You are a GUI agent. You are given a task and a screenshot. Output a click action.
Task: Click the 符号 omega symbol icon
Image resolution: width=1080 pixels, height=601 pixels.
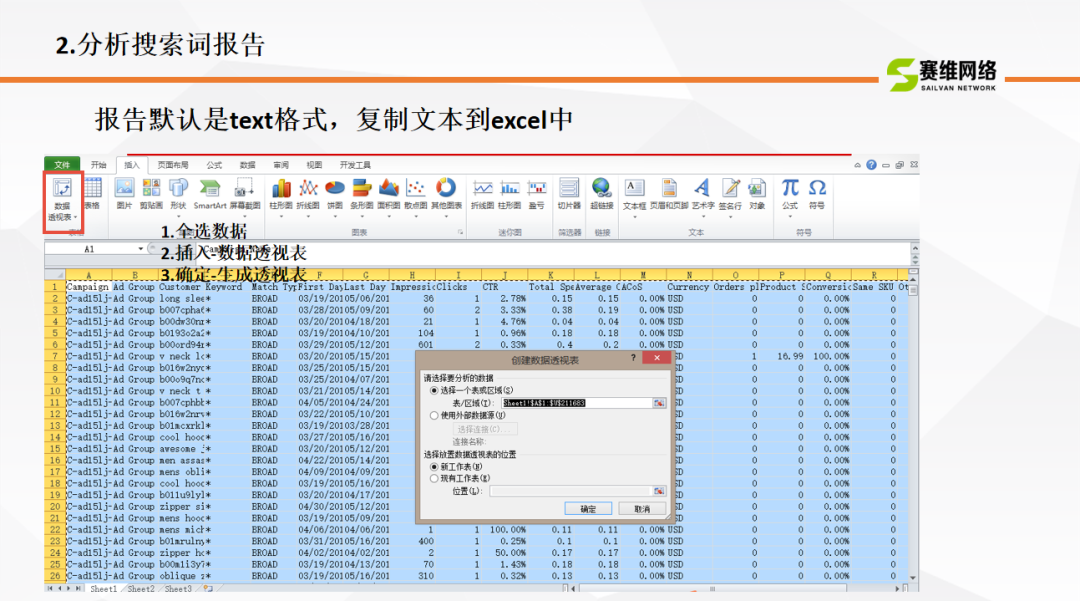pyautogui.click(x=817, y=188)
